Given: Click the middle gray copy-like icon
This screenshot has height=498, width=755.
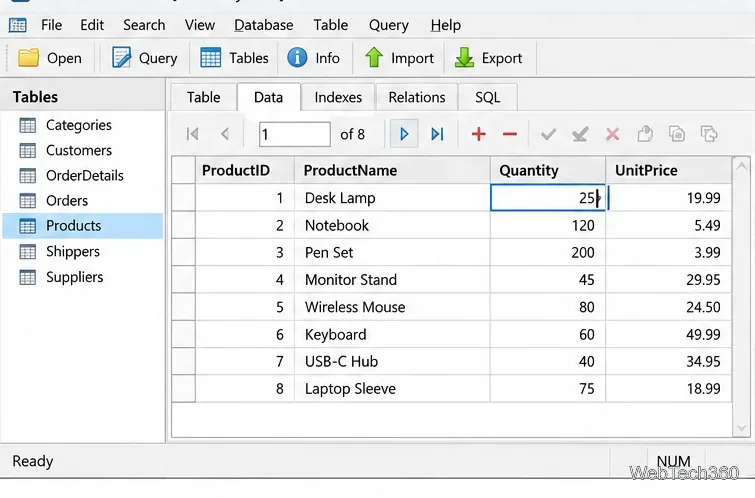Looking at the screenshot, I should (677, 134).
